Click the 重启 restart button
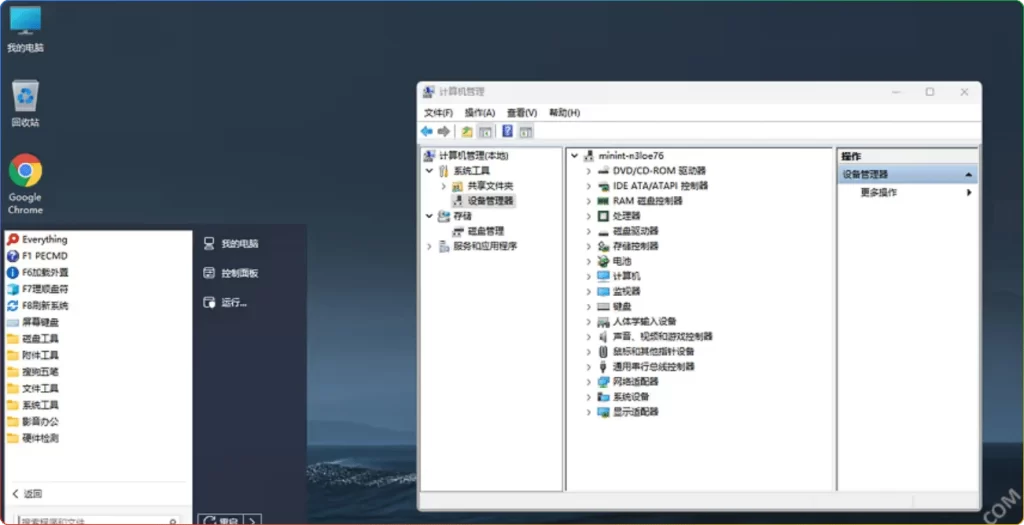 (221, 520)
